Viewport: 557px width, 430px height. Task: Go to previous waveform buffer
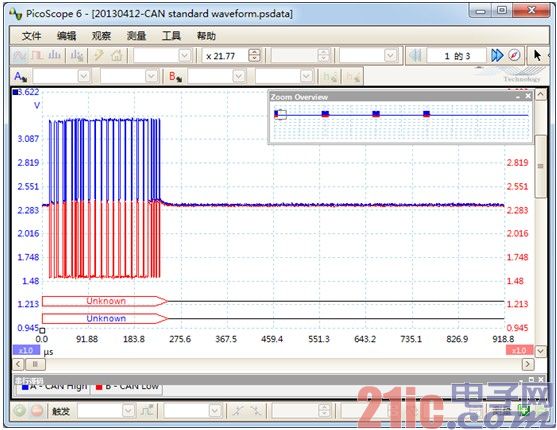coord(415,55)
